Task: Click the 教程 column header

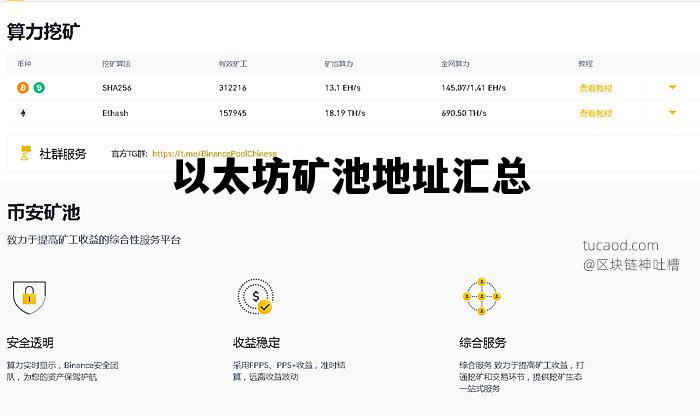Action: (x=585, y=64)
